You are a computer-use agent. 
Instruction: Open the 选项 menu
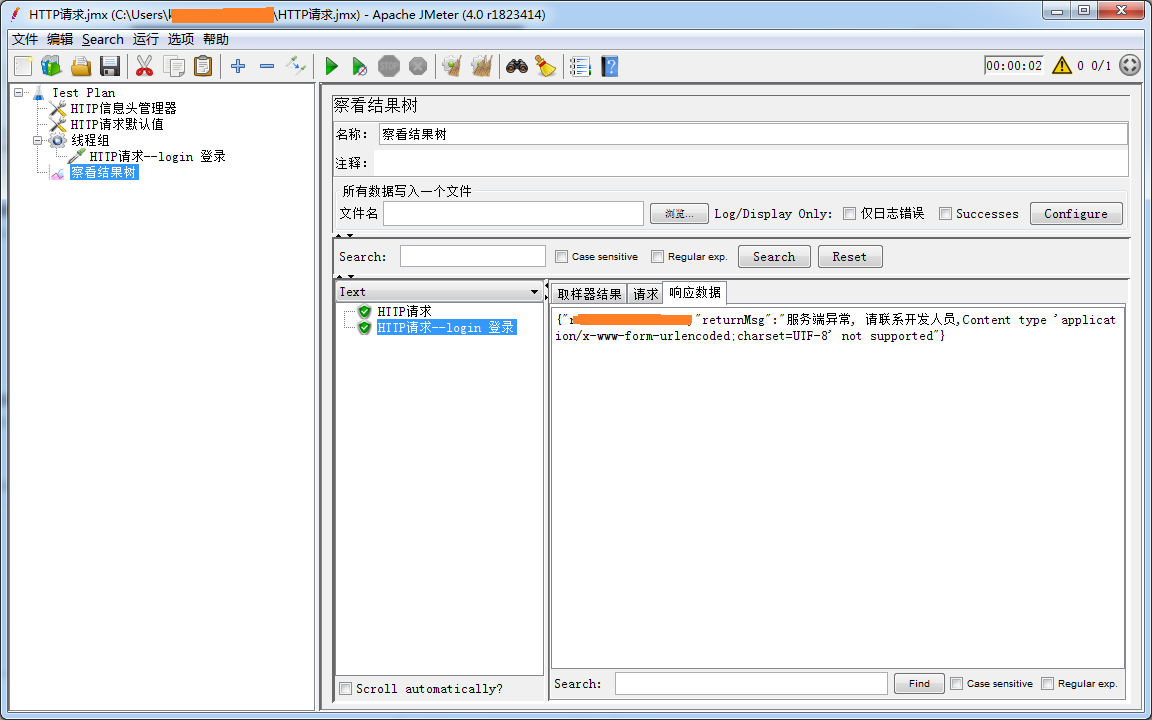pyautogui.click(x=181, y=40)
